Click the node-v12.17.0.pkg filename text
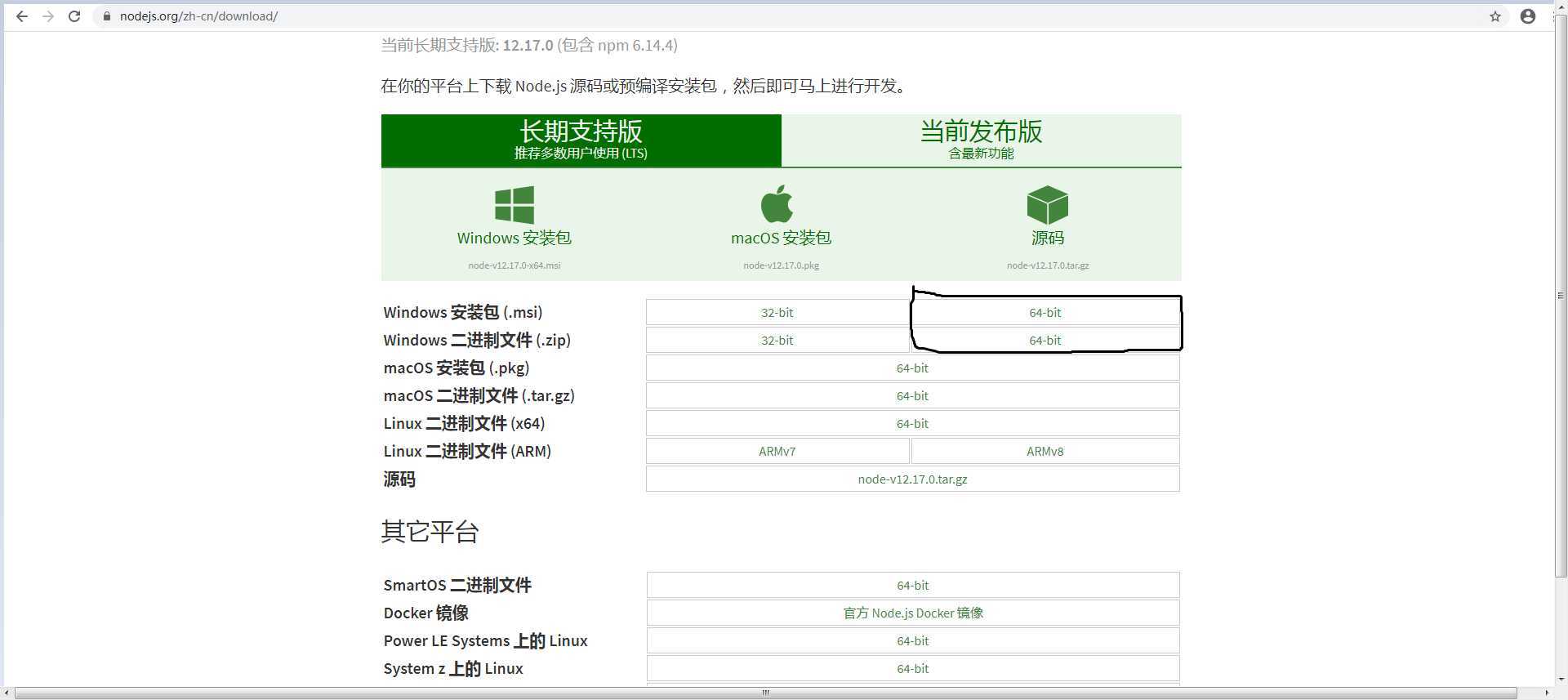 click(x=781, y=265)
